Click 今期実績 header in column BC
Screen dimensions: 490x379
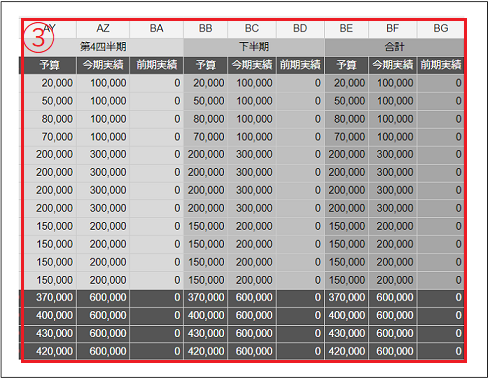252,65
